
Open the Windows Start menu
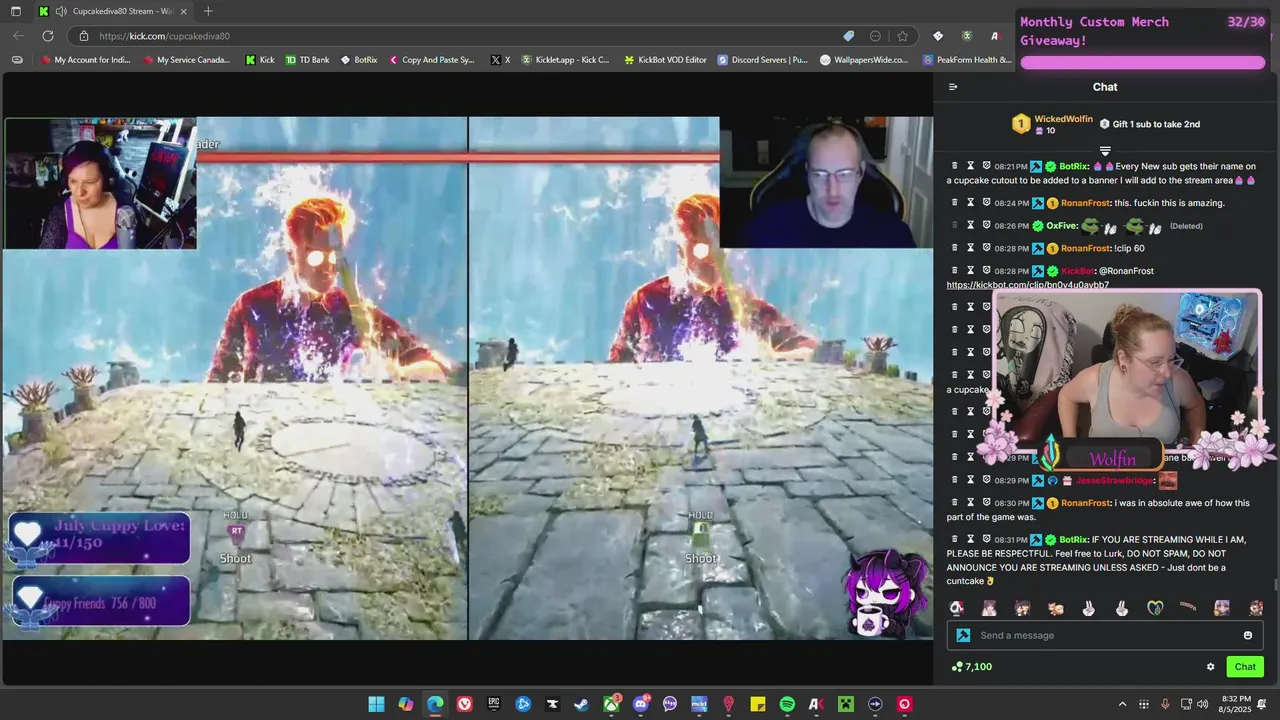376,704
